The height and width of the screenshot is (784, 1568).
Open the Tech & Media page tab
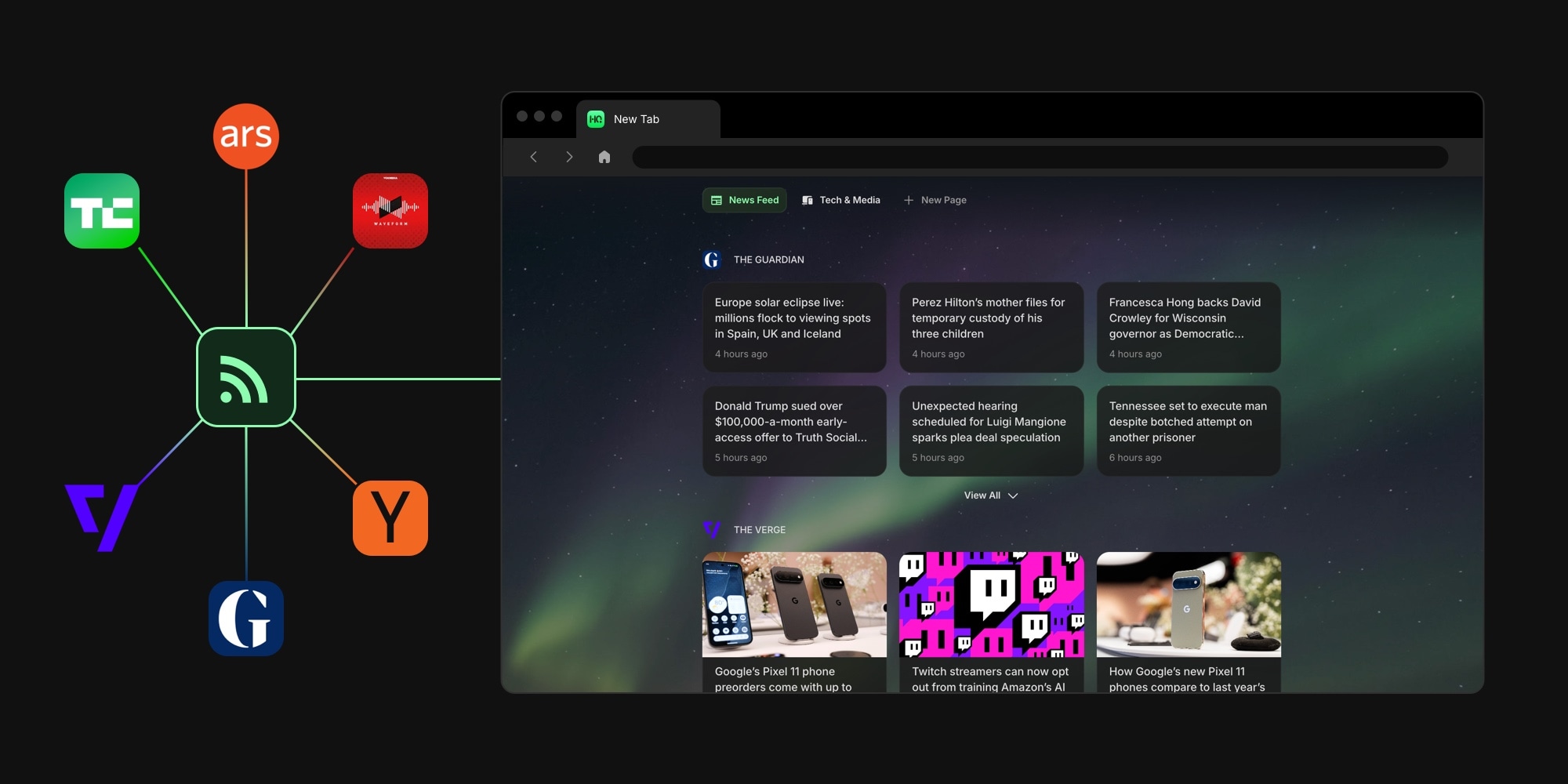[x=841, y=200]
